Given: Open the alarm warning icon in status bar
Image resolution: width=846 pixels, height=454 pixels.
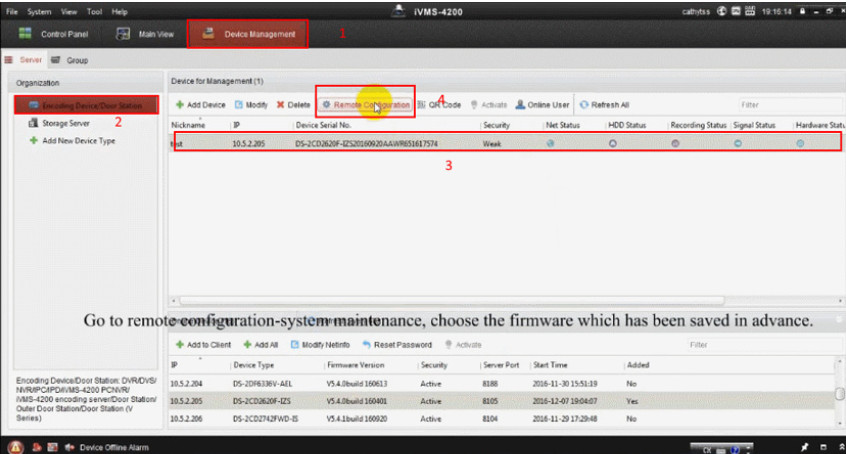Looking at the screenshot, I should 15,447.
